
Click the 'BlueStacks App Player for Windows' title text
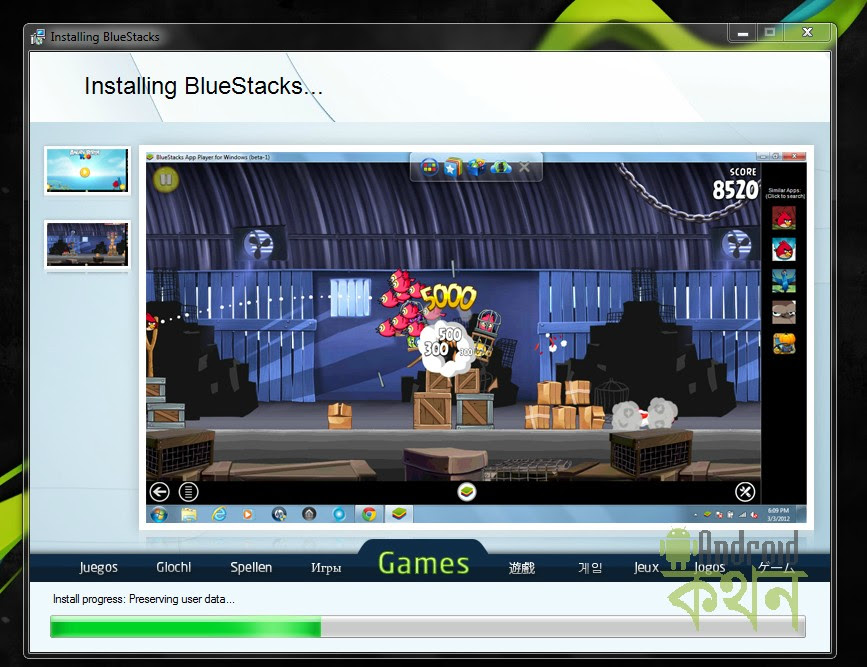pyautogui.click(x=213, y=157)
